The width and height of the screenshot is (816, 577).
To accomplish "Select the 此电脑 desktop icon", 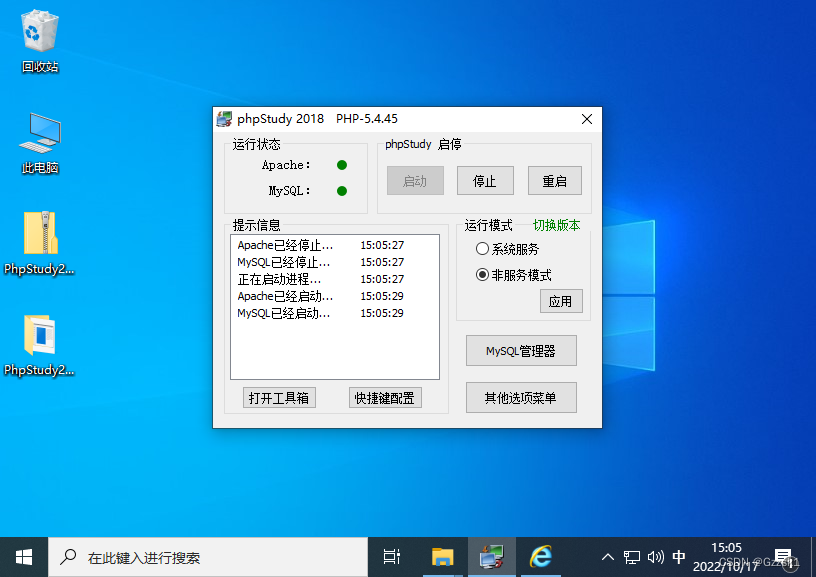I will click(x=40, y=143).
